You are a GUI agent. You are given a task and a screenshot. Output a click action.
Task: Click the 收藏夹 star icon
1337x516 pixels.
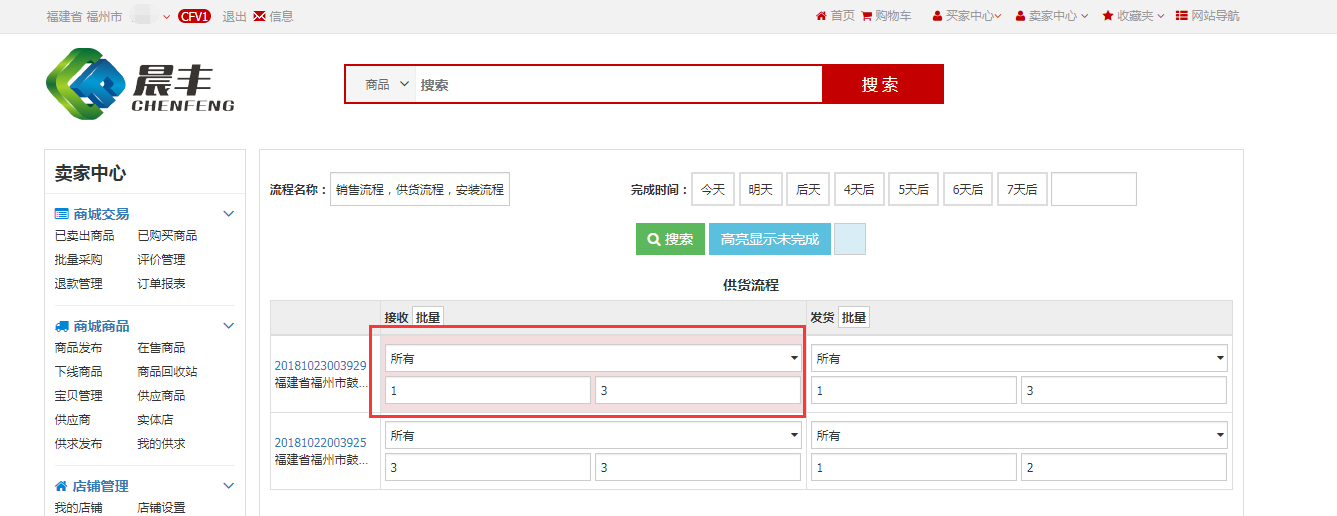[x=1108, y=16]
